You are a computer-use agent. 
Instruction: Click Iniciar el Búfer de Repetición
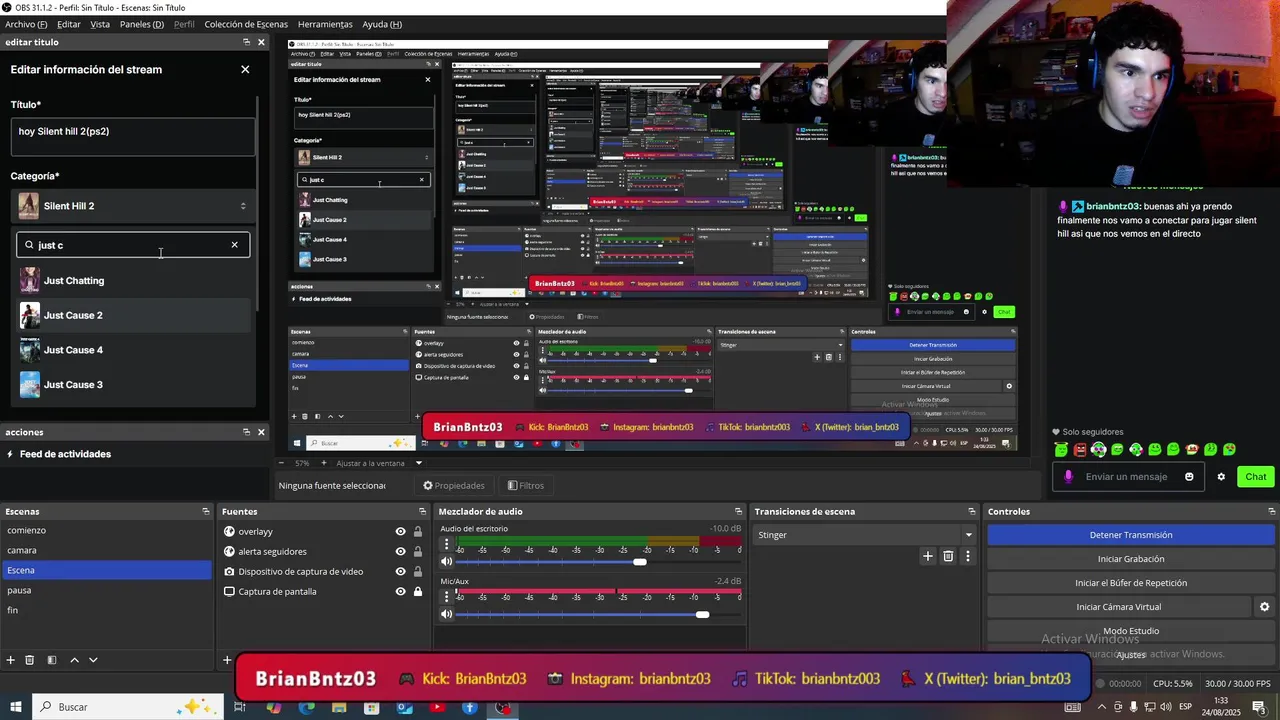[1131, 583]
